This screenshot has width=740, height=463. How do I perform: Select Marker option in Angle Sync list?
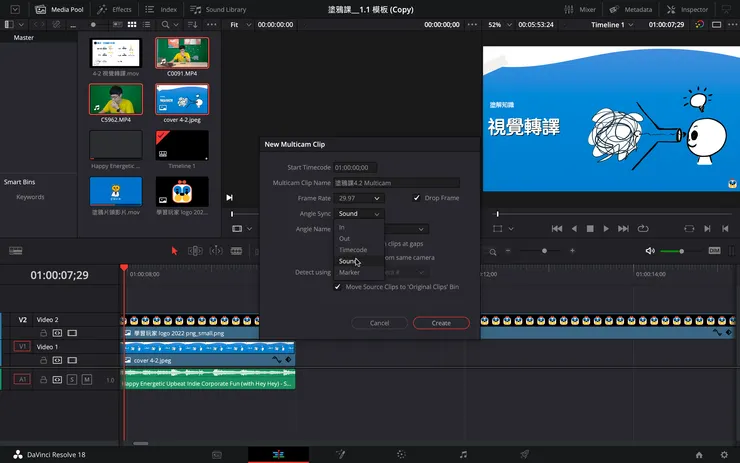pos(349,272)
